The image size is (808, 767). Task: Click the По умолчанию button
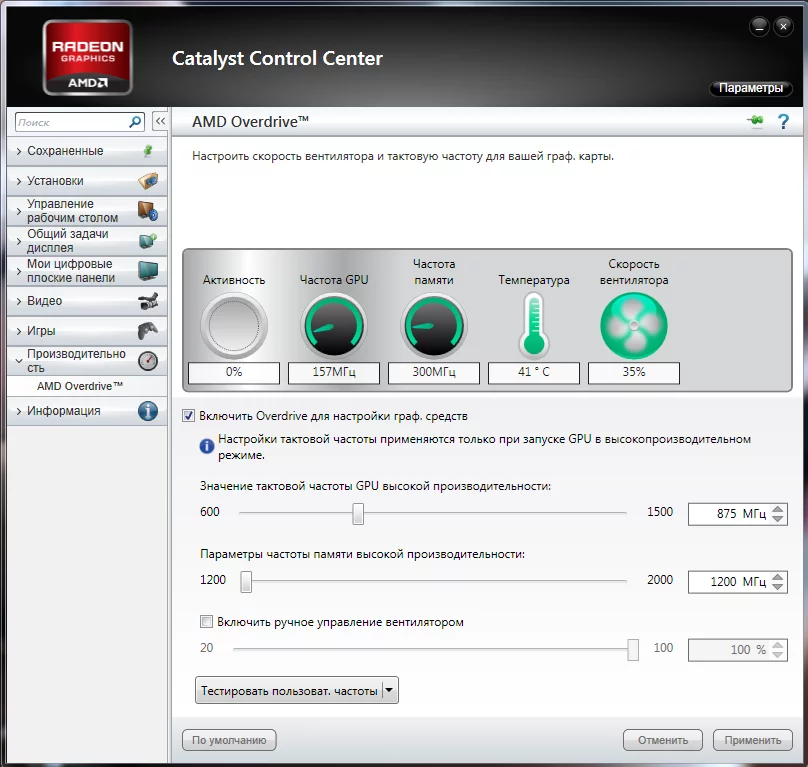coord(229,741)
